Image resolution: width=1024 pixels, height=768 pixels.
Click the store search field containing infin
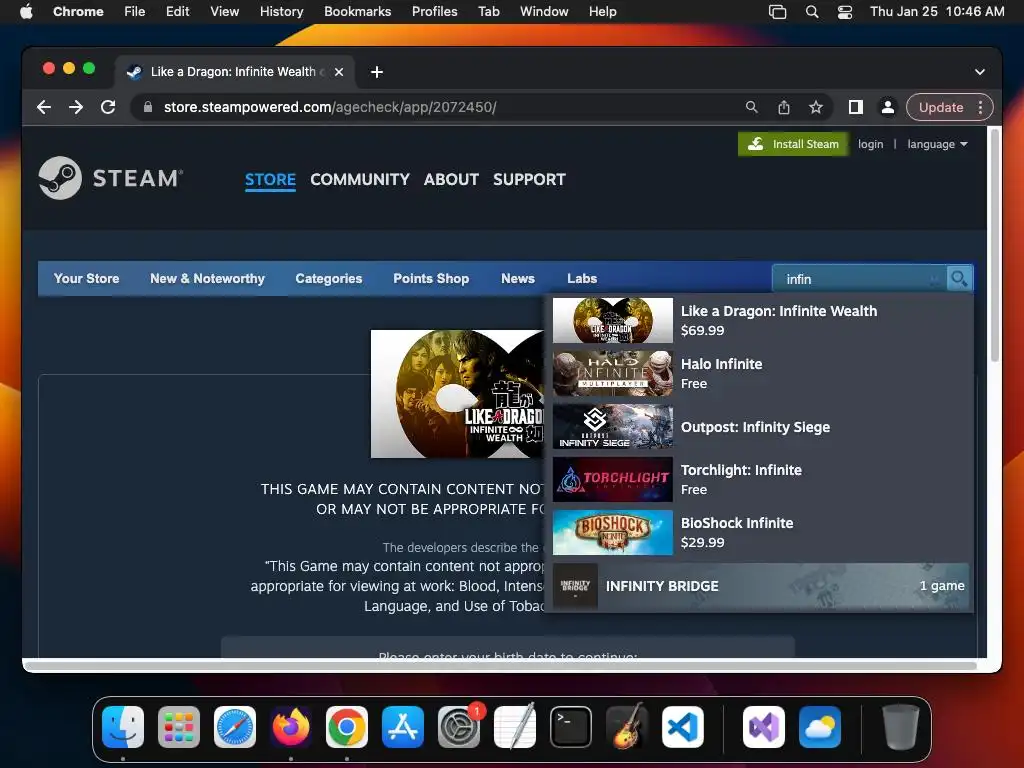tap(858, 279)
